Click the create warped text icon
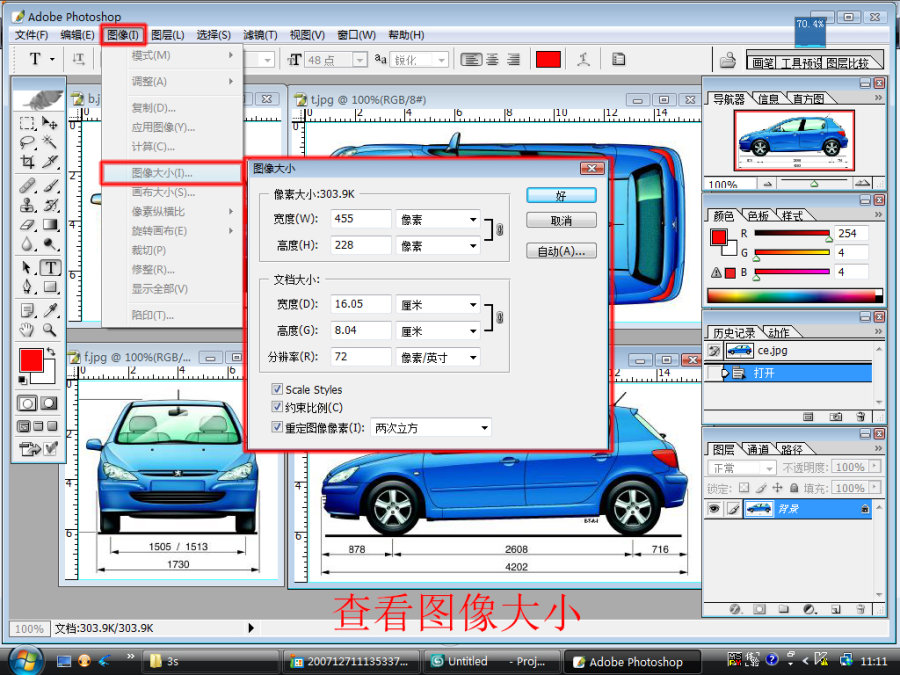Screen dimensions: 900x675 click(x=583, y=60)
